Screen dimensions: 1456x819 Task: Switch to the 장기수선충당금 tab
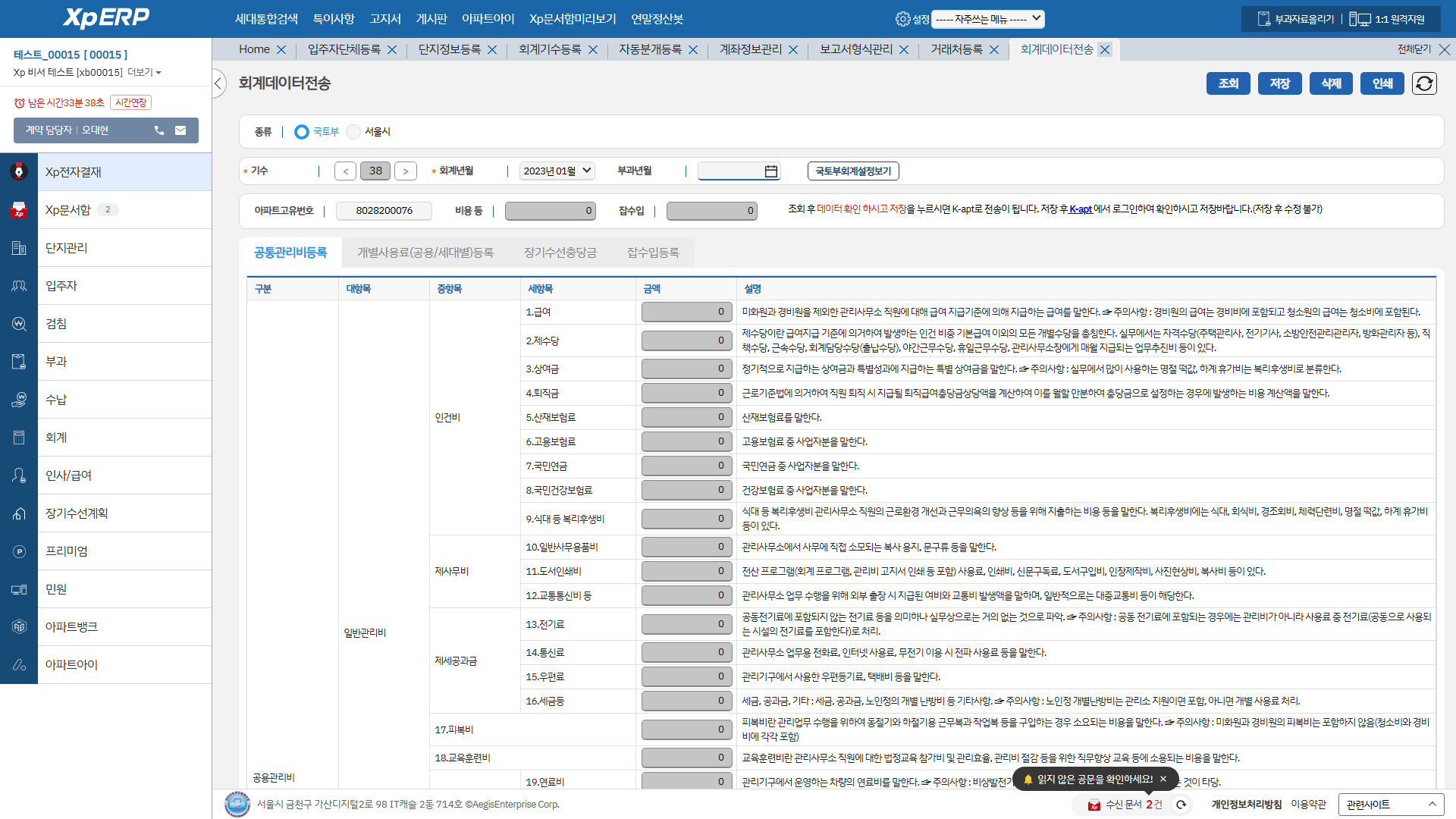pos(560,253)
